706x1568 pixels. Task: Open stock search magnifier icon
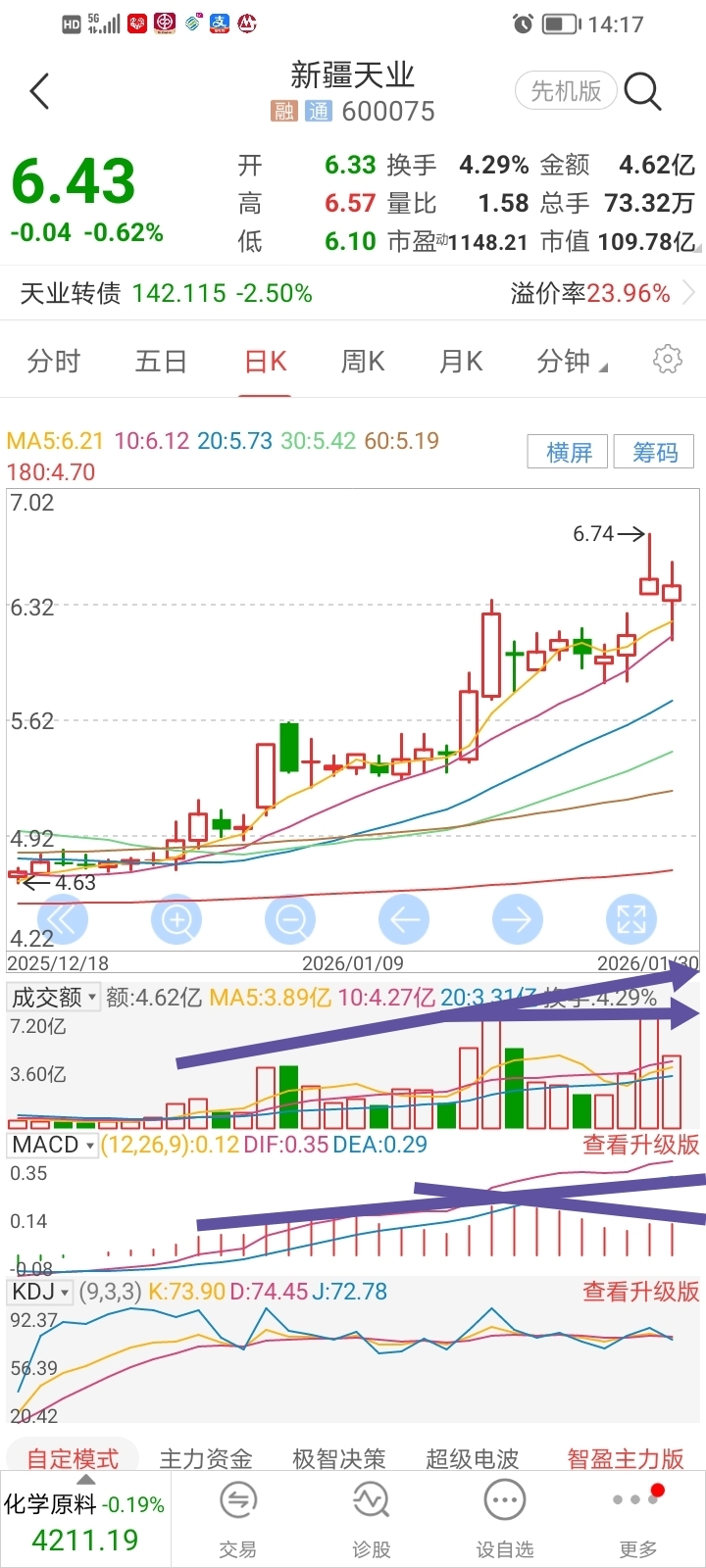point(643,92)
